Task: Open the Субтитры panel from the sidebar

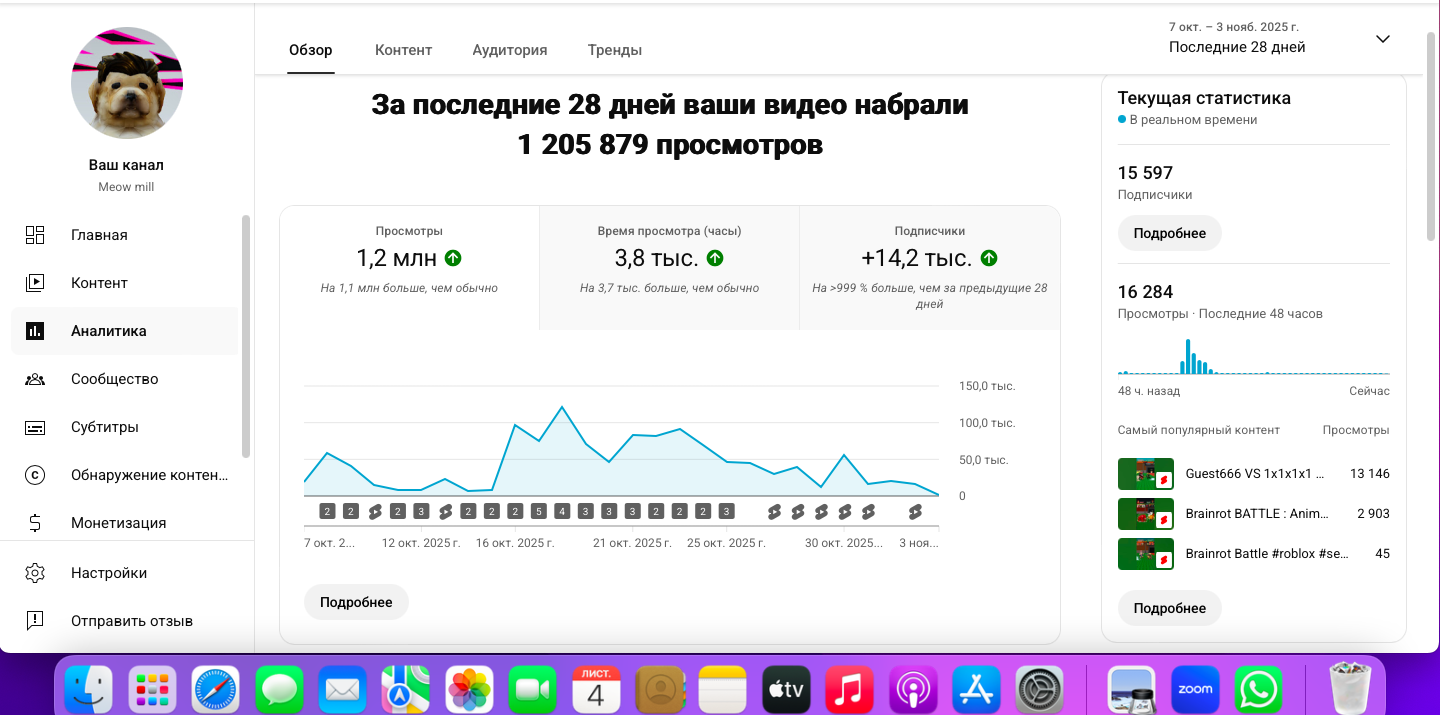Action: point(35,427)
